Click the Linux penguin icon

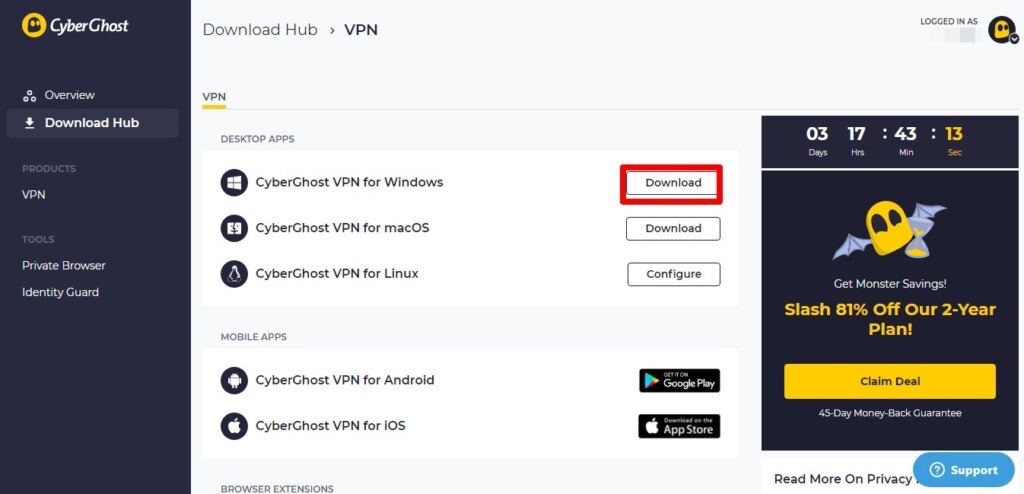tap(234, 274)
